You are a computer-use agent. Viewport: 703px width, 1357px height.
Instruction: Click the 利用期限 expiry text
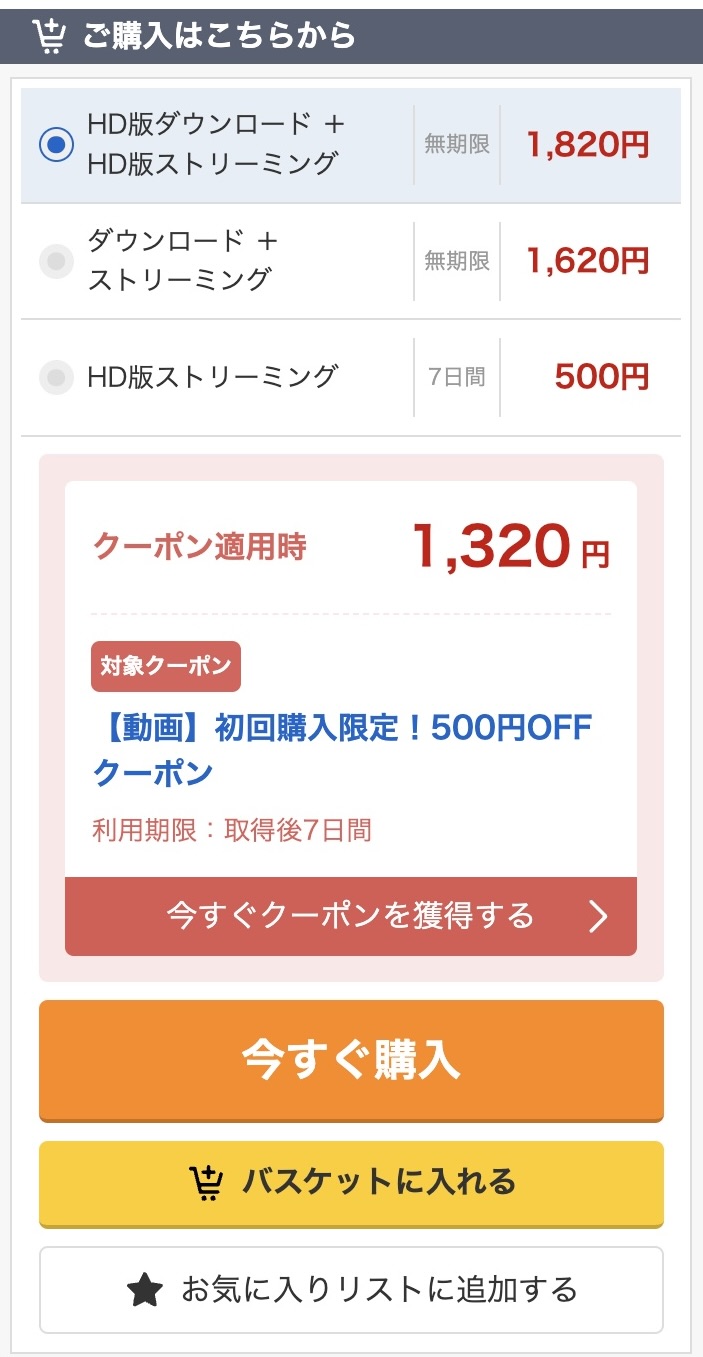pos(232,830)
